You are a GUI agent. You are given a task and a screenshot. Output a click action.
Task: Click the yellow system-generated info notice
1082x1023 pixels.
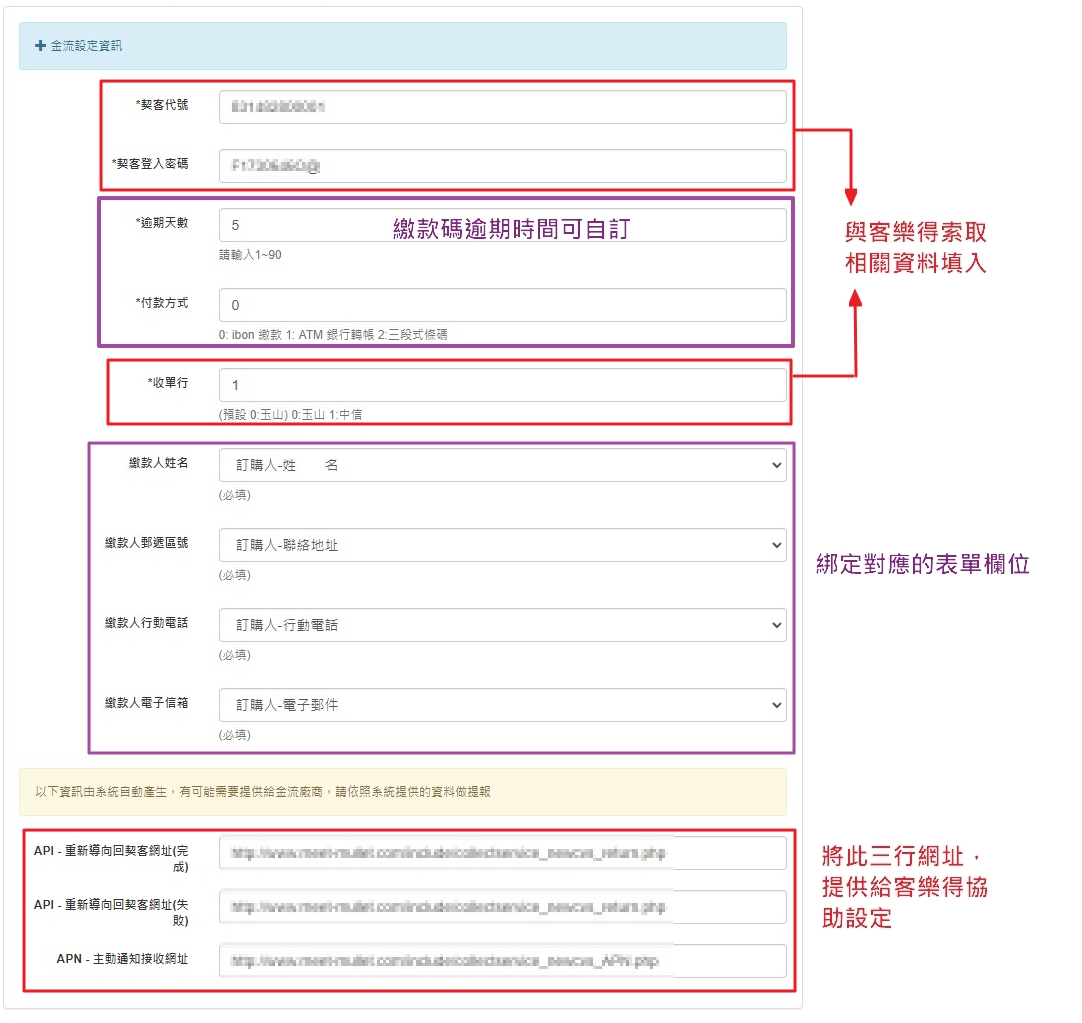coord(402,792)
